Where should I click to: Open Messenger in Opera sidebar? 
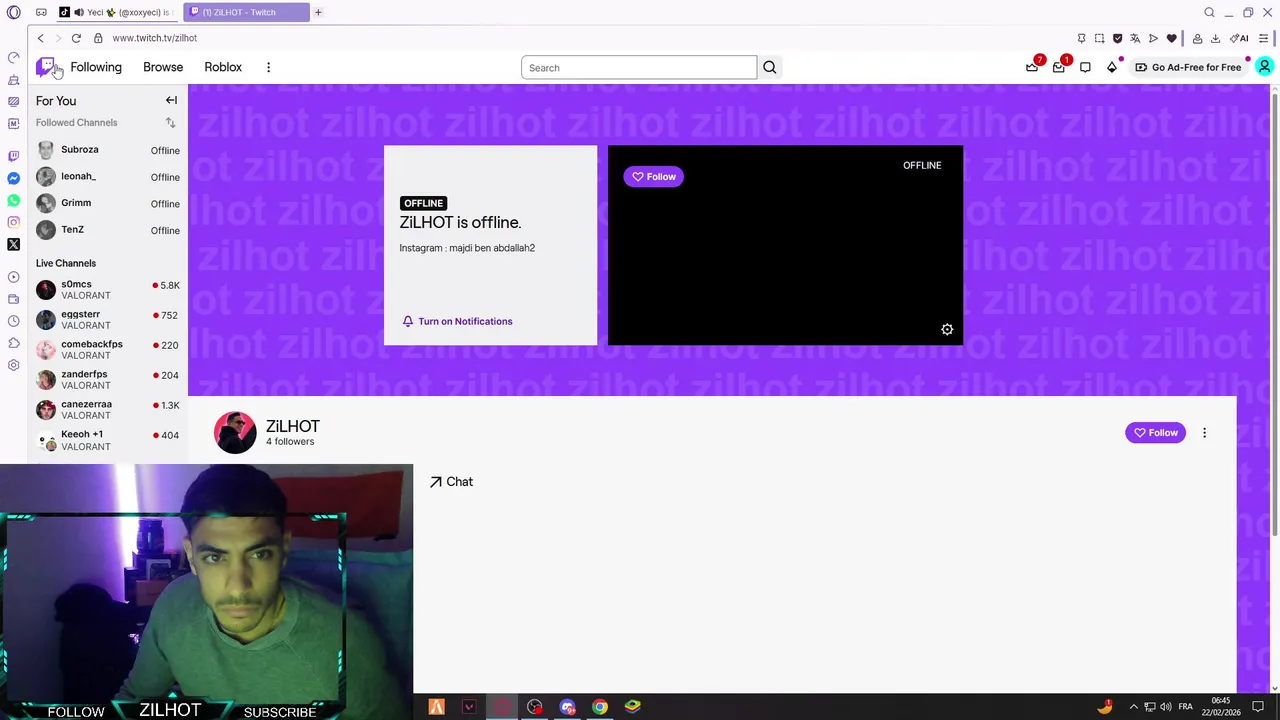(13, 178)
